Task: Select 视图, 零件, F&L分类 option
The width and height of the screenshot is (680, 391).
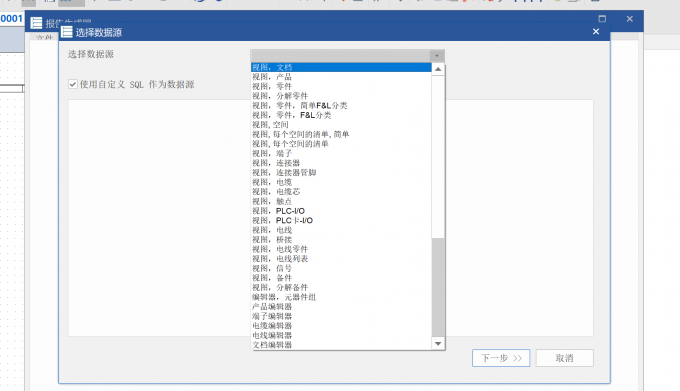Action: pos(341,115)
